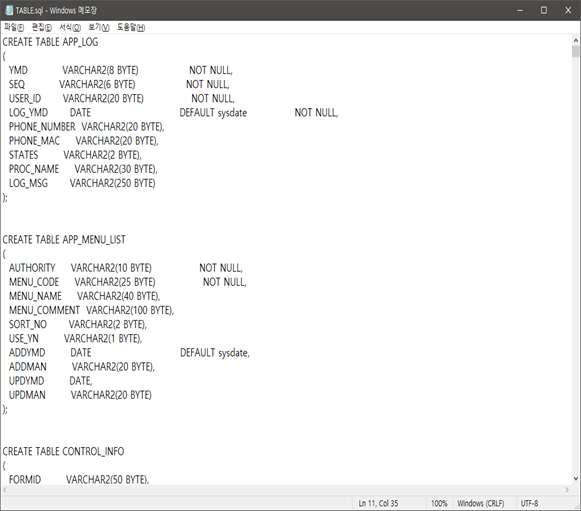Click Ln 11, Col 35 in status bar
This screenshot has height=511, width=581.
click(x=378, y=503)
